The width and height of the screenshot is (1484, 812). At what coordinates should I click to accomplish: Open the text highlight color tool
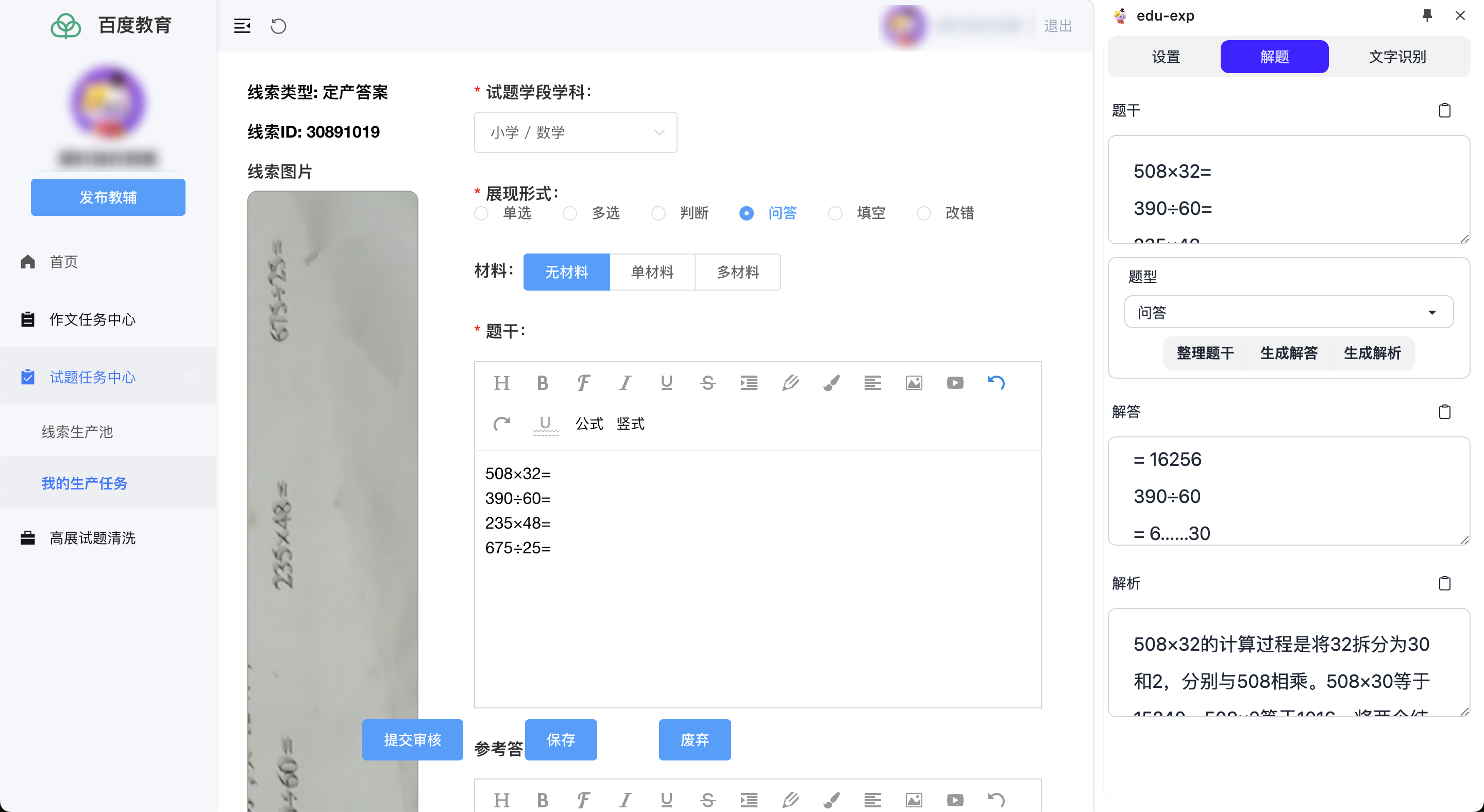click(831, 382)
